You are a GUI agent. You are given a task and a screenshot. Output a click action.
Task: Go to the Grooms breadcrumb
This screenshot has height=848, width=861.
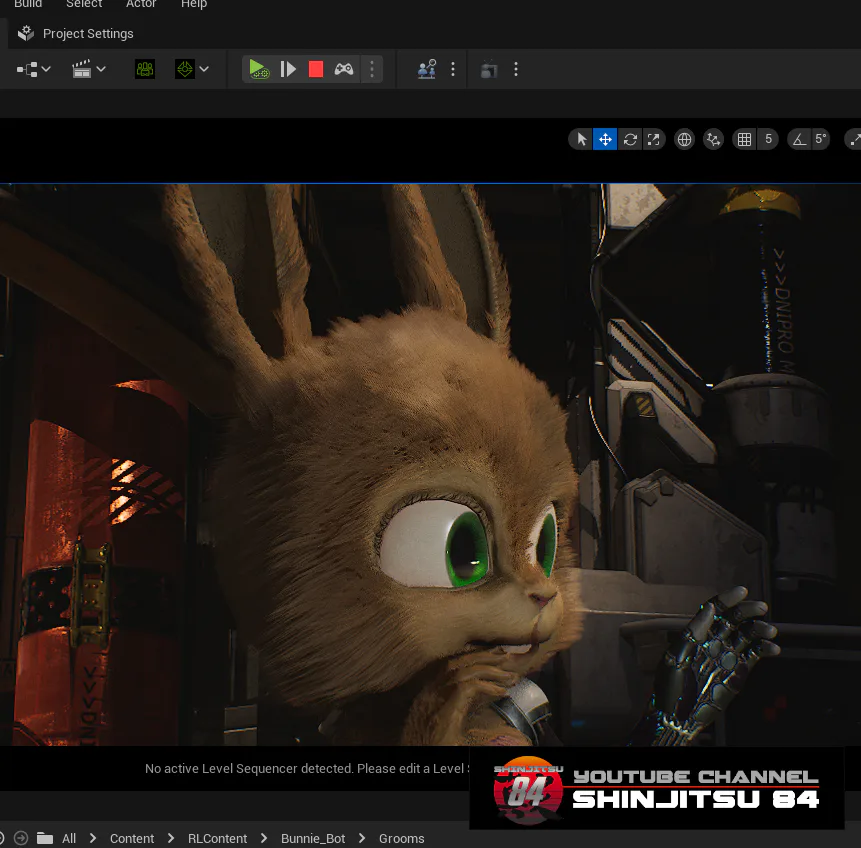tap(401, 839)
